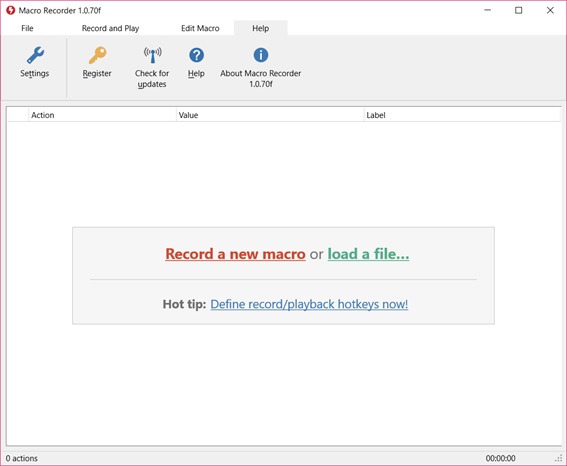567x466 pixels.
Task: Click the Macro Recorder app logo in title bar
Action: pyautogui.click(x=10, y=10)
